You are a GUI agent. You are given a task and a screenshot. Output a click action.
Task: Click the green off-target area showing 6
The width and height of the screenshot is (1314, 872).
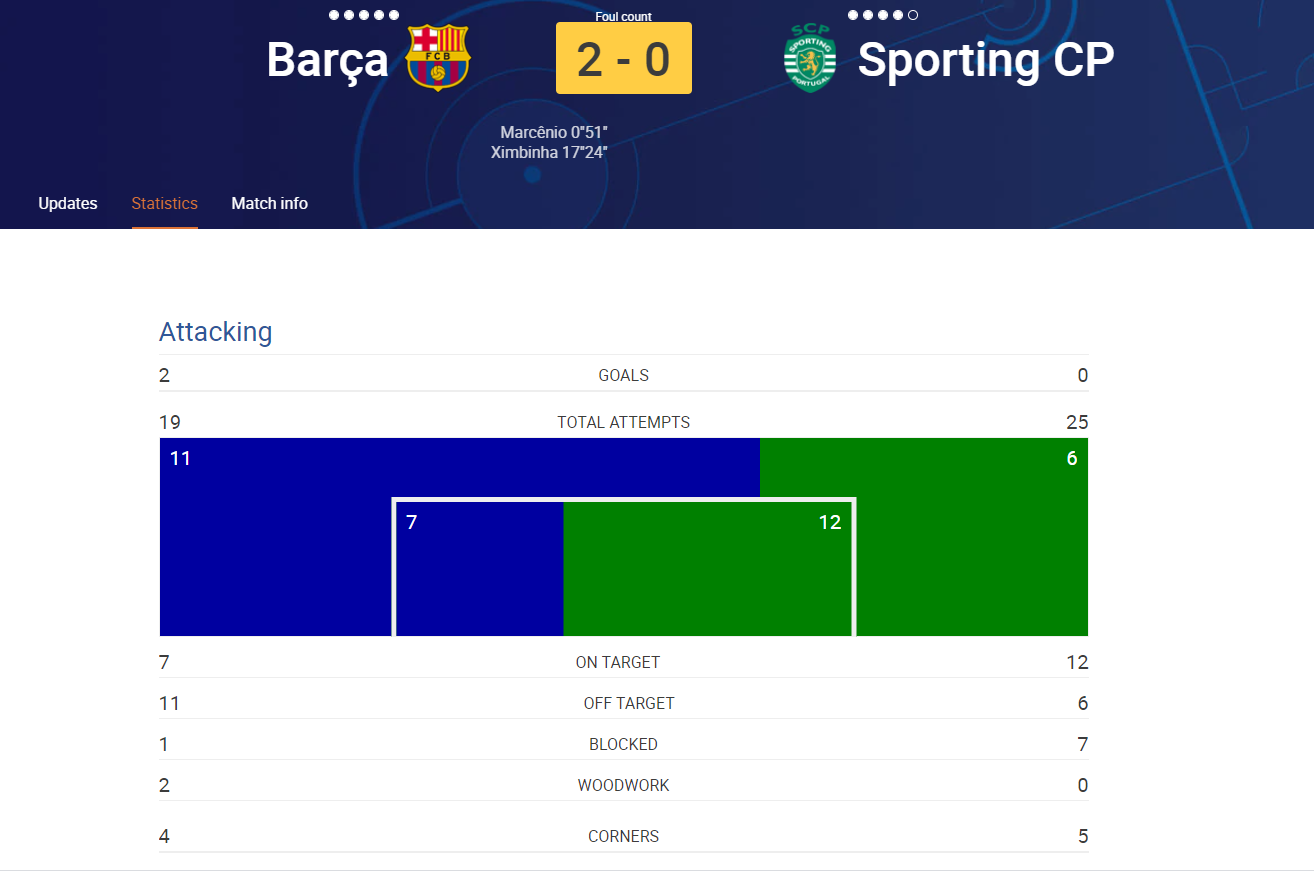pos(972,537)
